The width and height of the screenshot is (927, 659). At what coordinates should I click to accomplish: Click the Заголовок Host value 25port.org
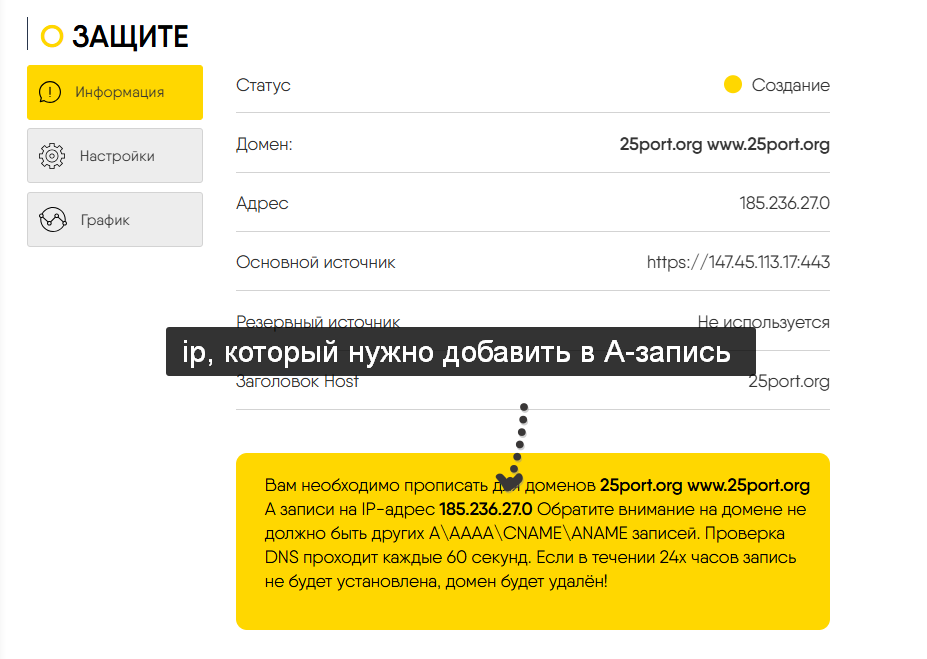(789, 381)
